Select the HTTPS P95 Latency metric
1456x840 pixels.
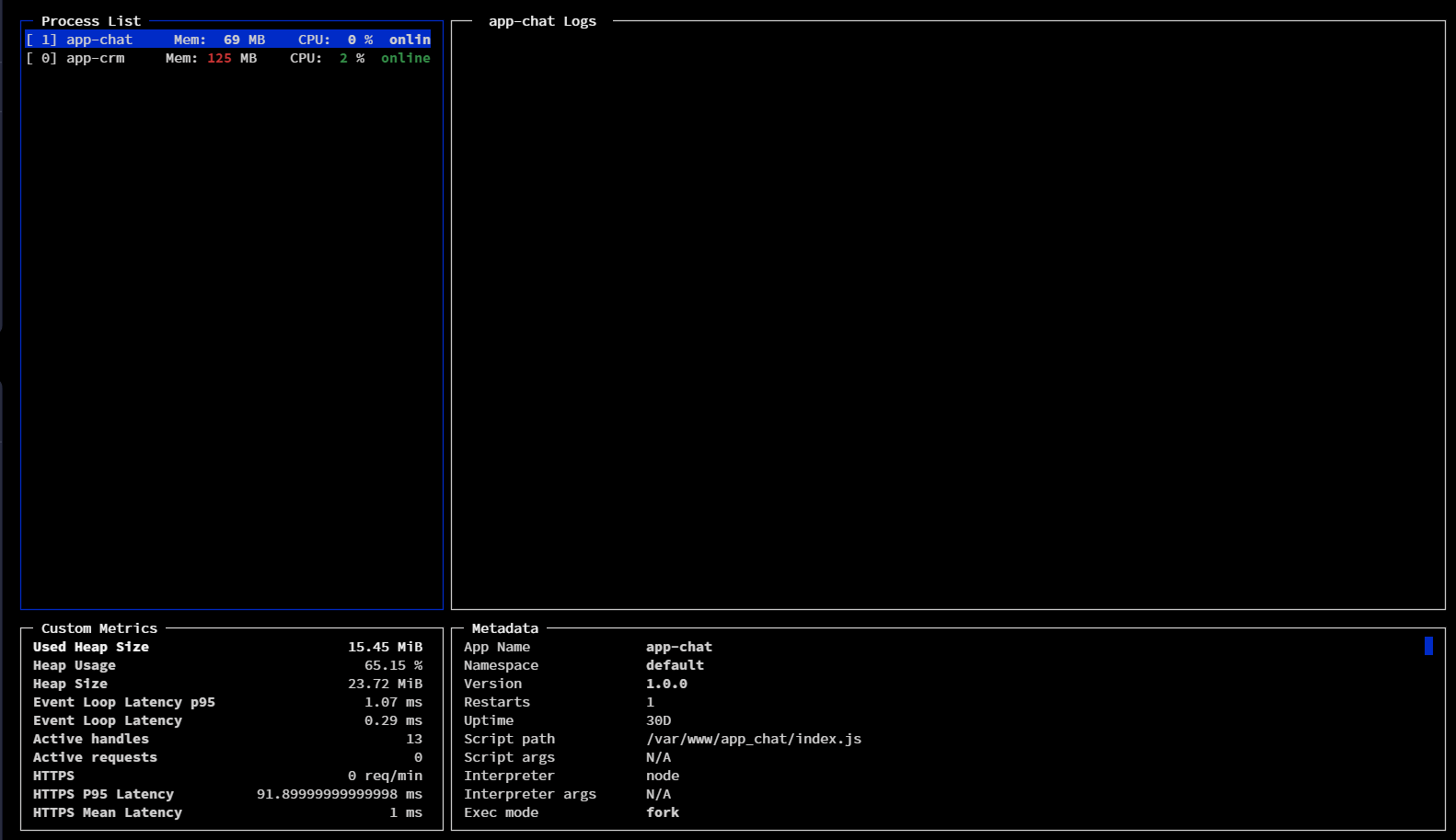click(x=103, y=794)
